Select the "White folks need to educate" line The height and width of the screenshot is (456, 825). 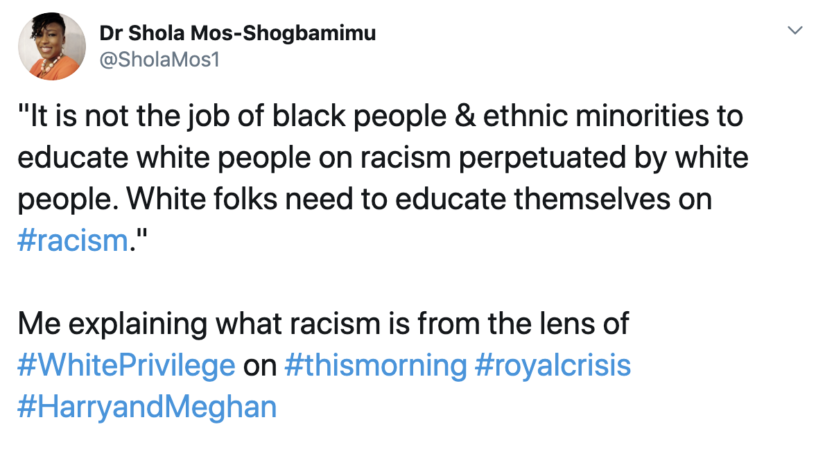click(365, 199)
